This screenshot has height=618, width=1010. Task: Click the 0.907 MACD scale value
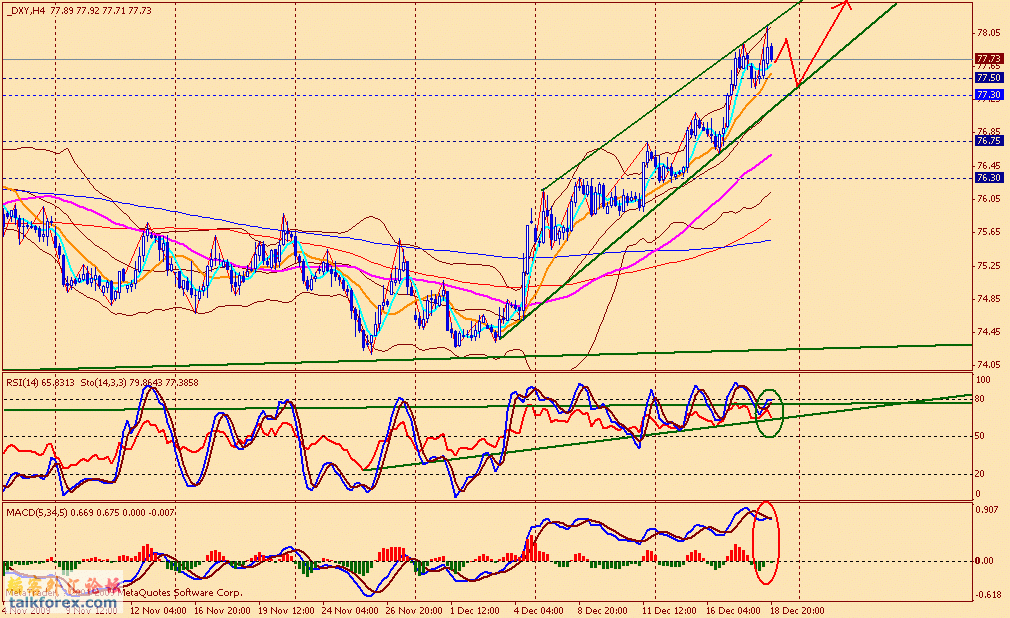[987, 509]
